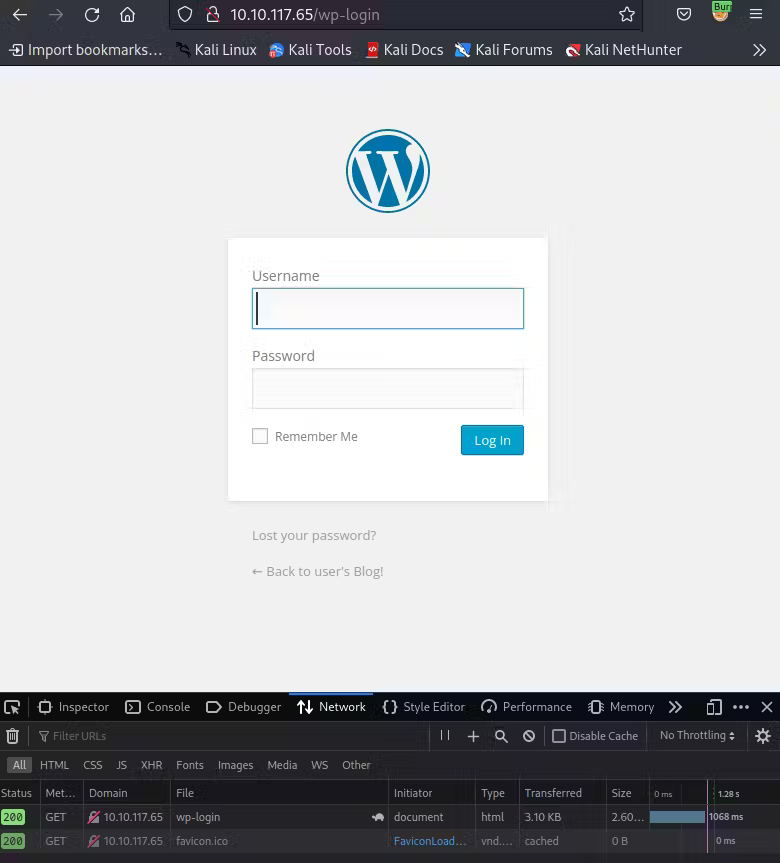Show more bookmarks with the chevron

coord(759,50)
